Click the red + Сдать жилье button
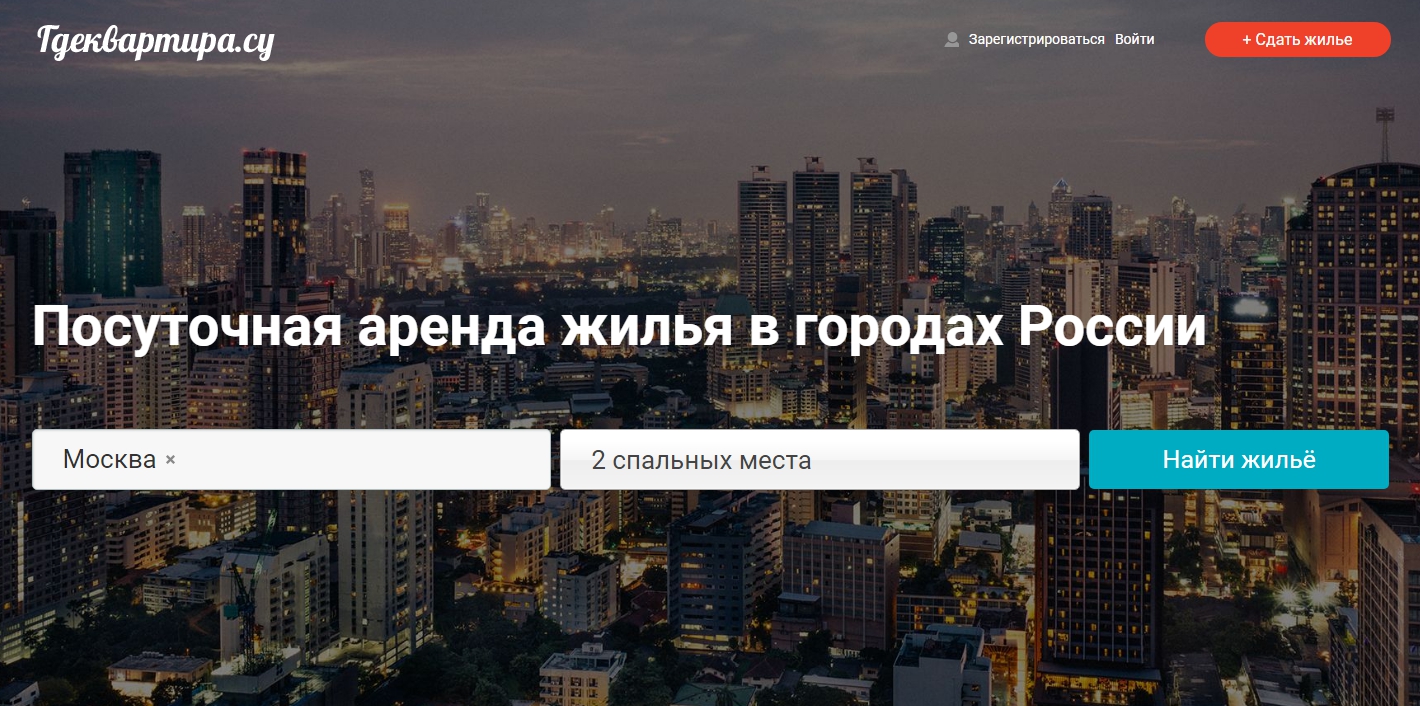Screen dimensions: 1420x706 [x=1297, y=40]
